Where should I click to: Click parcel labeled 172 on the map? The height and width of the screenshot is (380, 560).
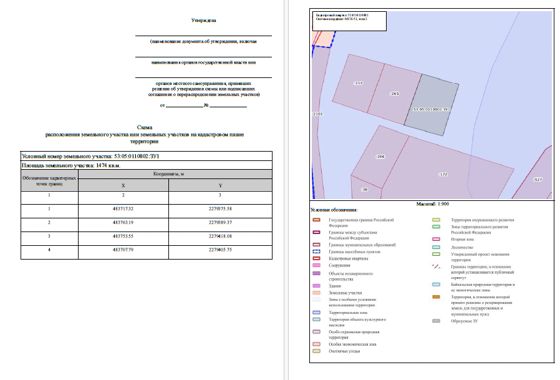pos(444,174)
